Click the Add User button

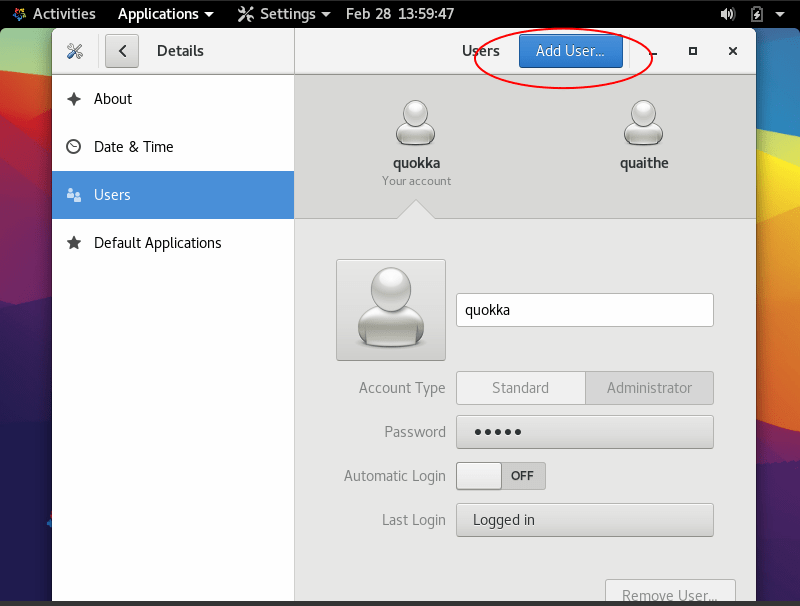point(570,51)
